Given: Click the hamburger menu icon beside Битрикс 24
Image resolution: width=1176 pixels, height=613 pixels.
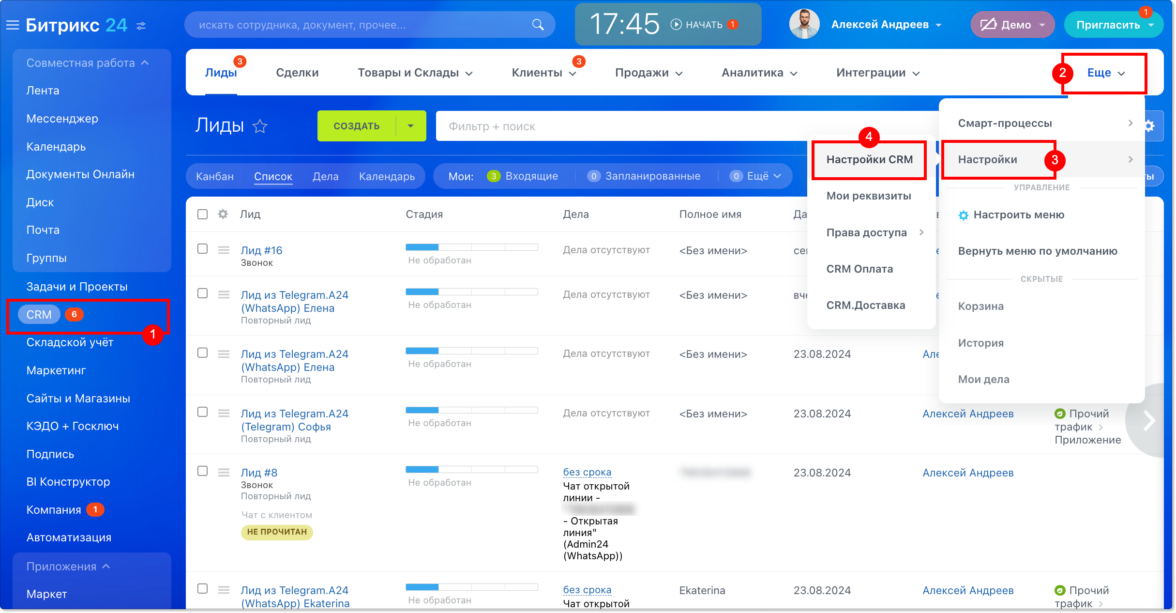Looking at the screenshot, I should 13,25.
